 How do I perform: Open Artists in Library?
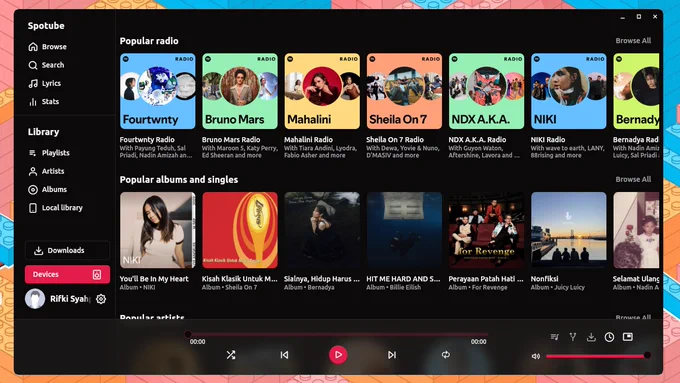pyautogui.click(x=46, y=171)
